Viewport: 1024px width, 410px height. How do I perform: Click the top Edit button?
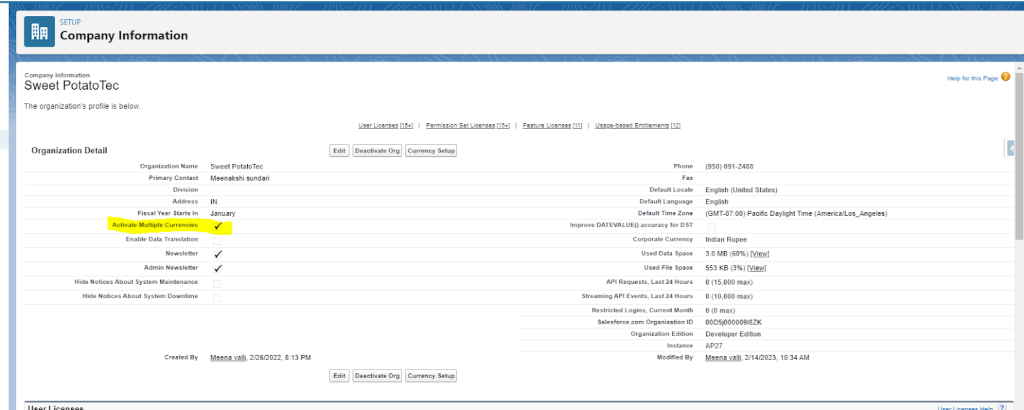(339, 151)
